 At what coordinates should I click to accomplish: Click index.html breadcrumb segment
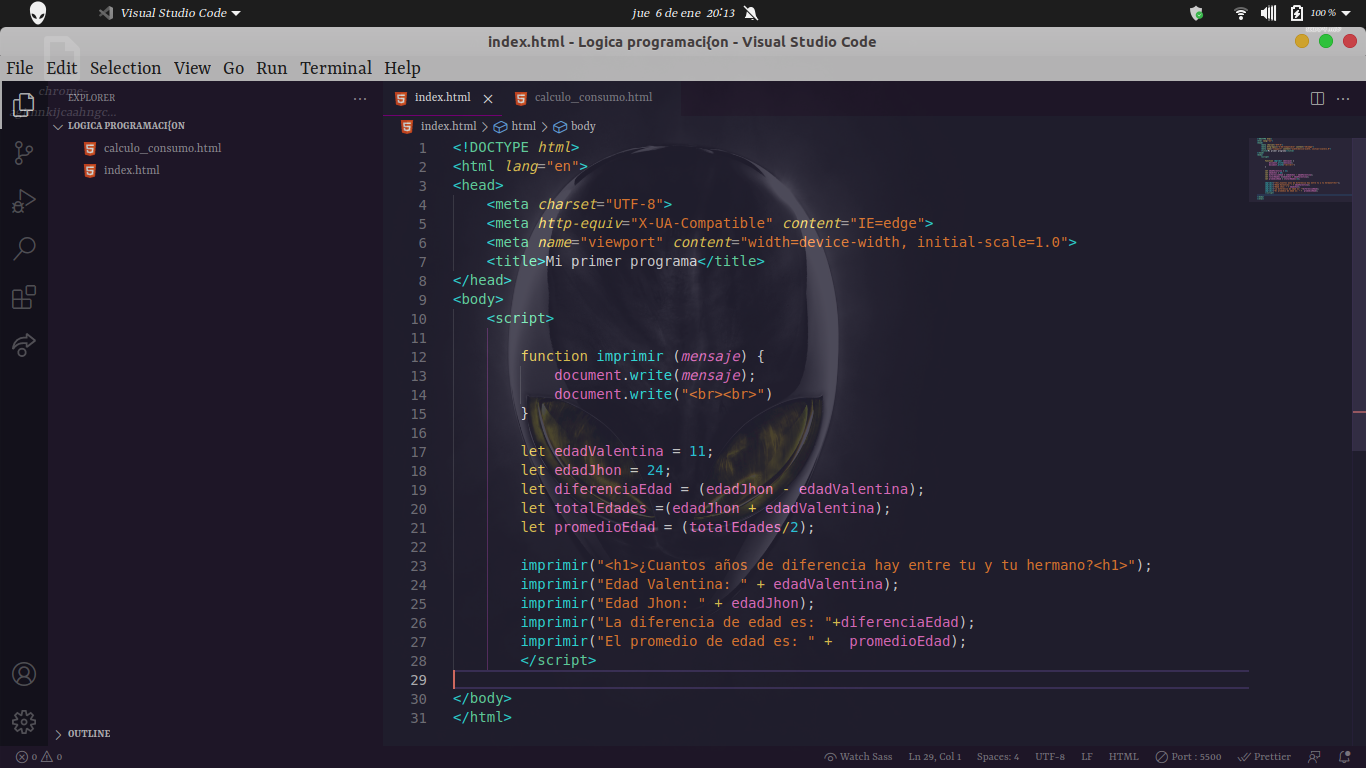439,126
